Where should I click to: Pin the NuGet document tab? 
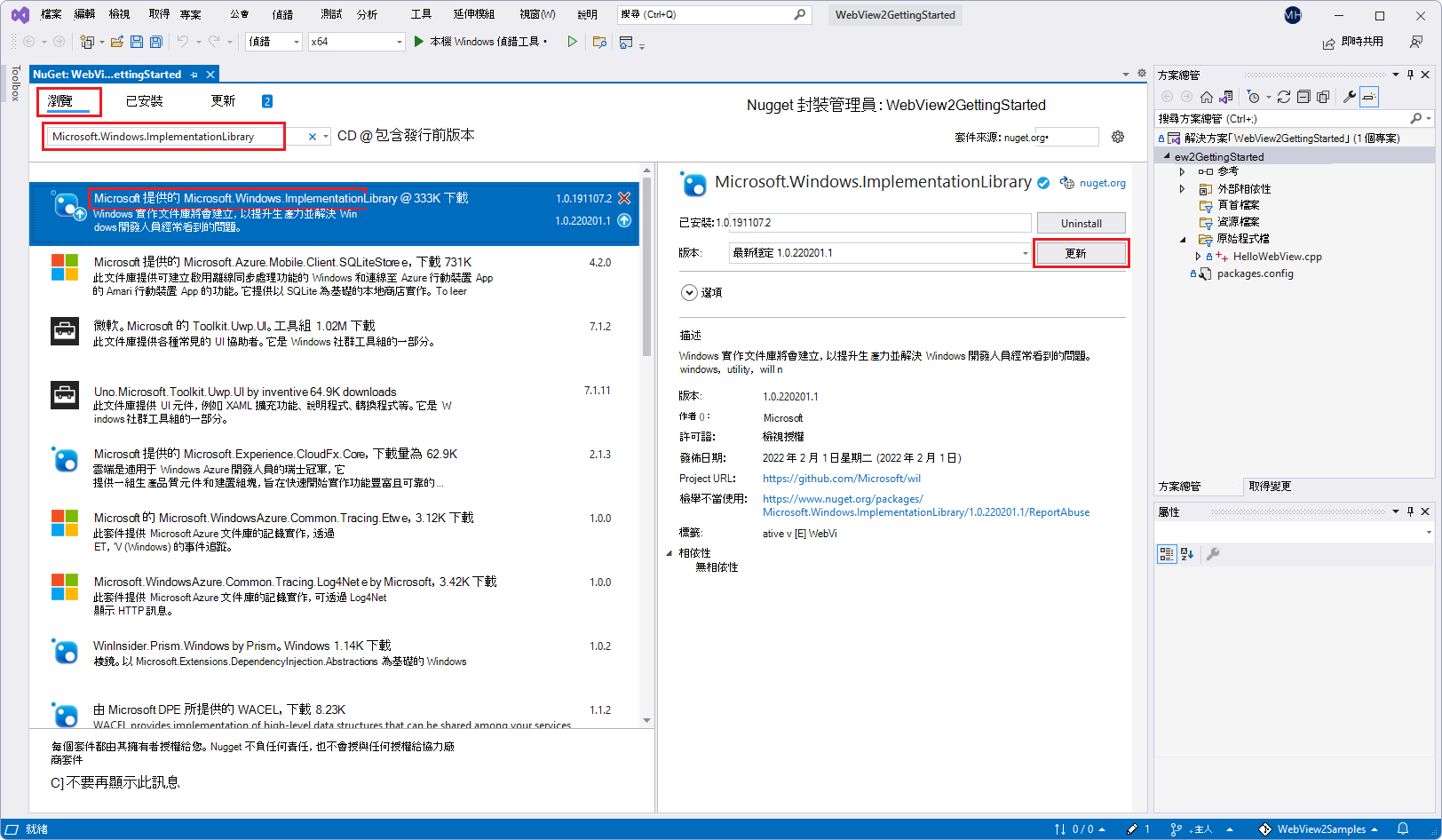click(194, 74)
